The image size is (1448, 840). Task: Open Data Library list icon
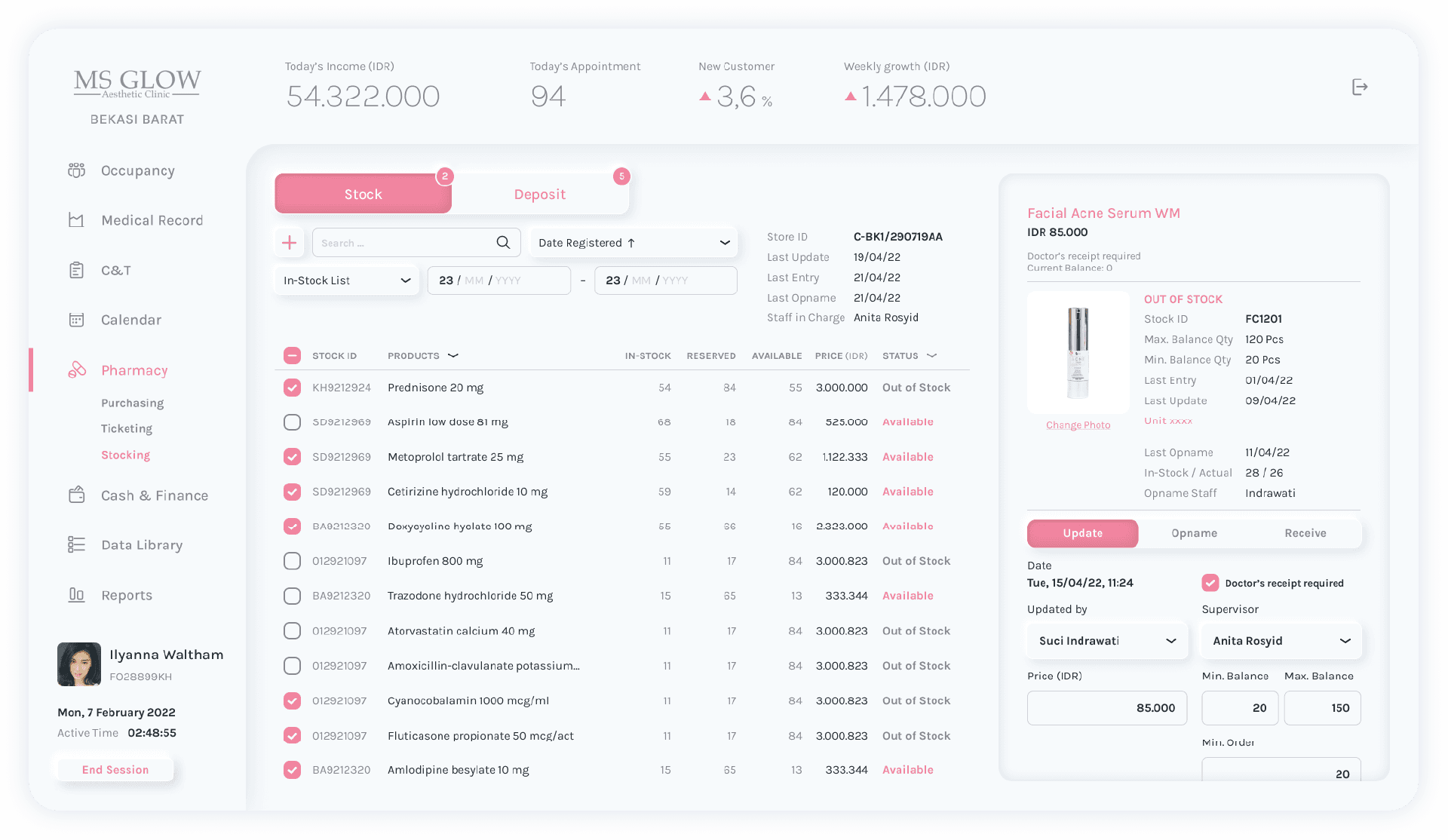pos(76,544)
